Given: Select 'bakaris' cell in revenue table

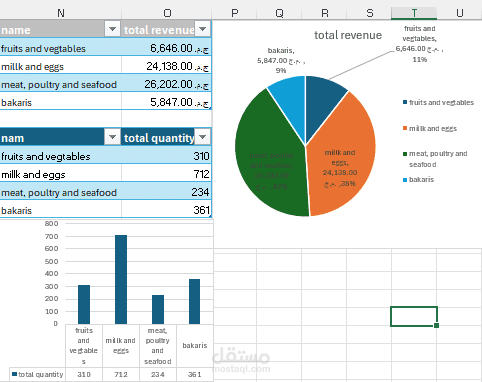Looking at the screenshot, I should click(61, 102).
